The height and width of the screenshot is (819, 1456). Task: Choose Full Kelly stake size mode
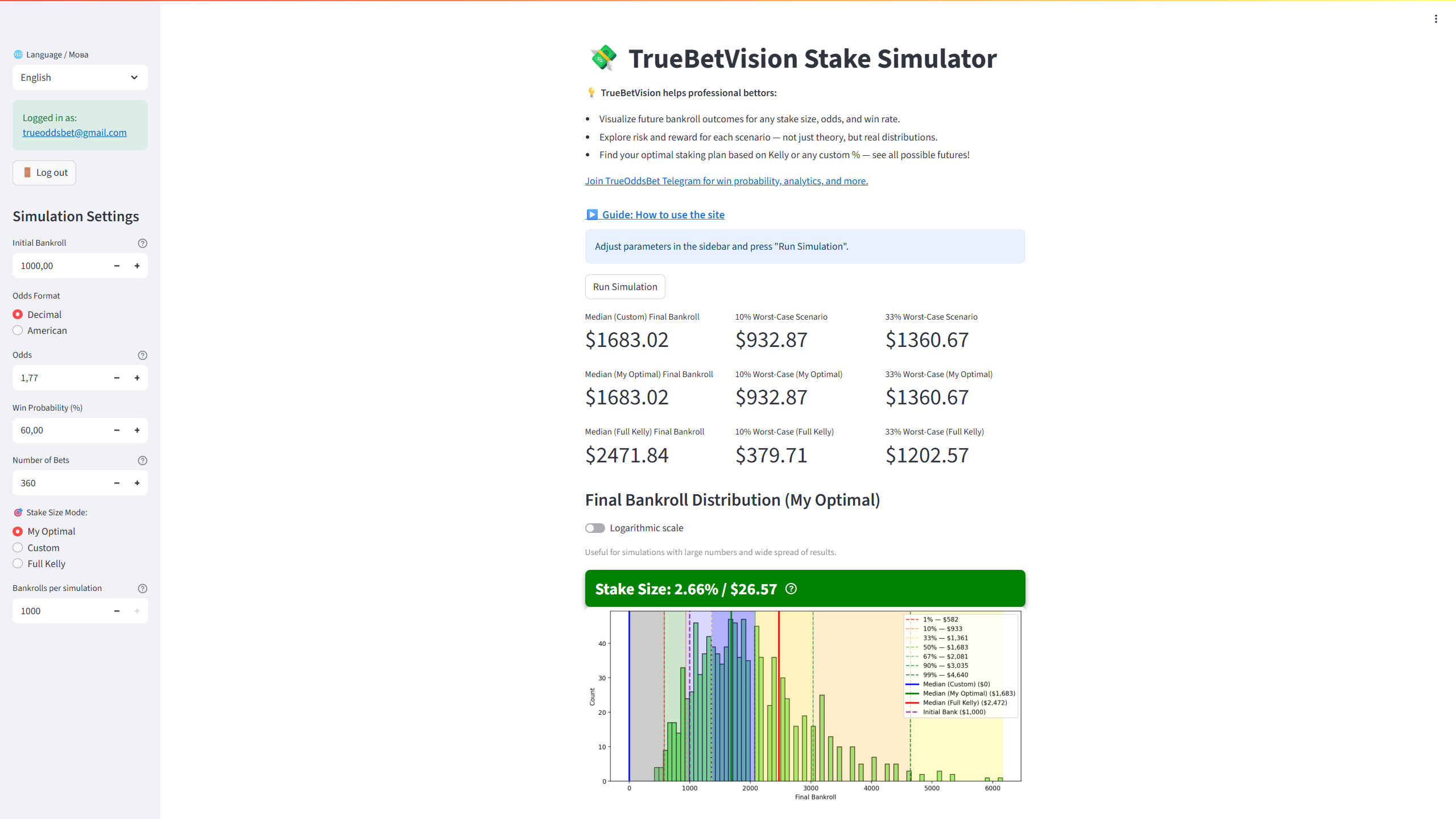(18, 564)
